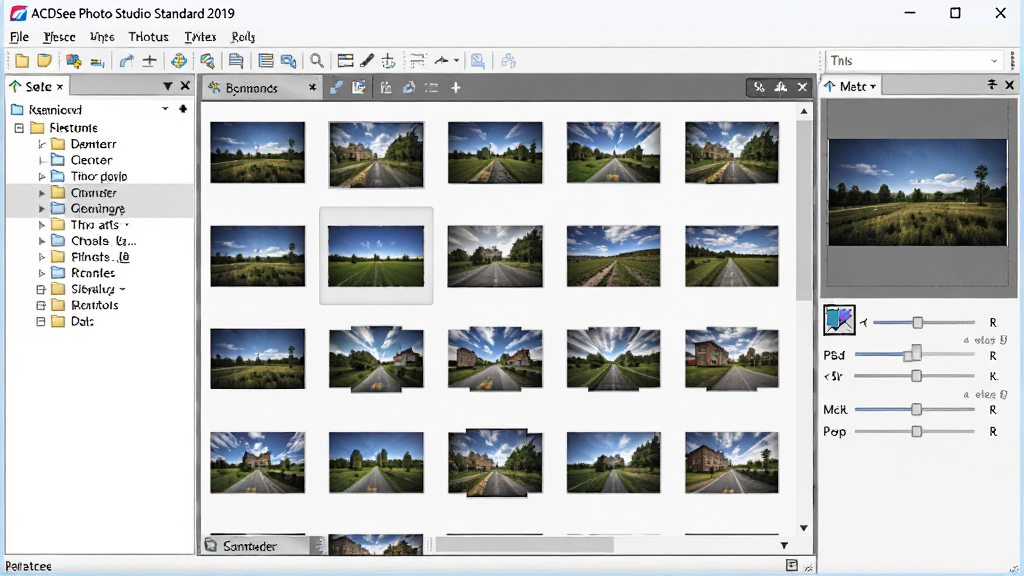This screenshot has height=576, width=1024.
Task: Collapse the Flesturie root folder
Action: 19,128
